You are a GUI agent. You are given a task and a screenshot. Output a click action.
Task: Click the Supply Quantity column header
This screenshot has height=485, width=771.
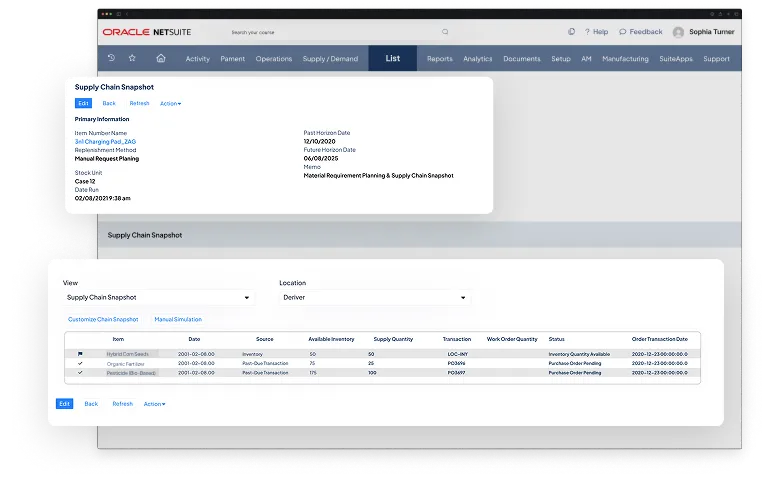(393, 339)
